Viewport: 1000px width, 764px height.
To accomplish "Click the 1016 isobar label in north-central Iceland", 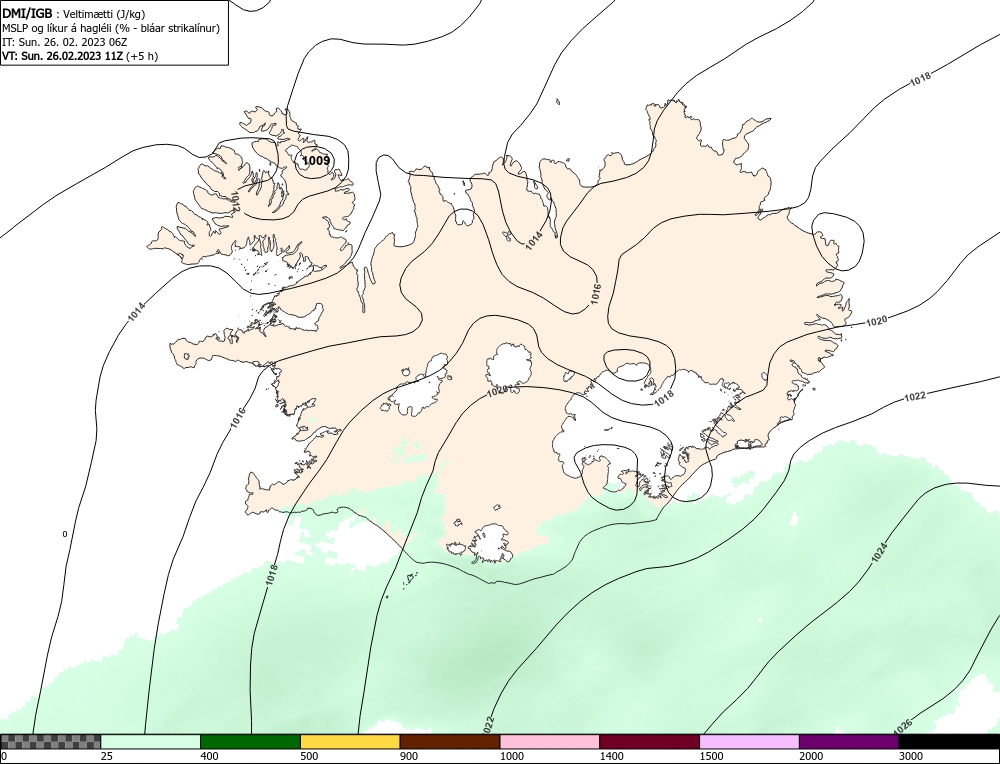I will 596,294.
